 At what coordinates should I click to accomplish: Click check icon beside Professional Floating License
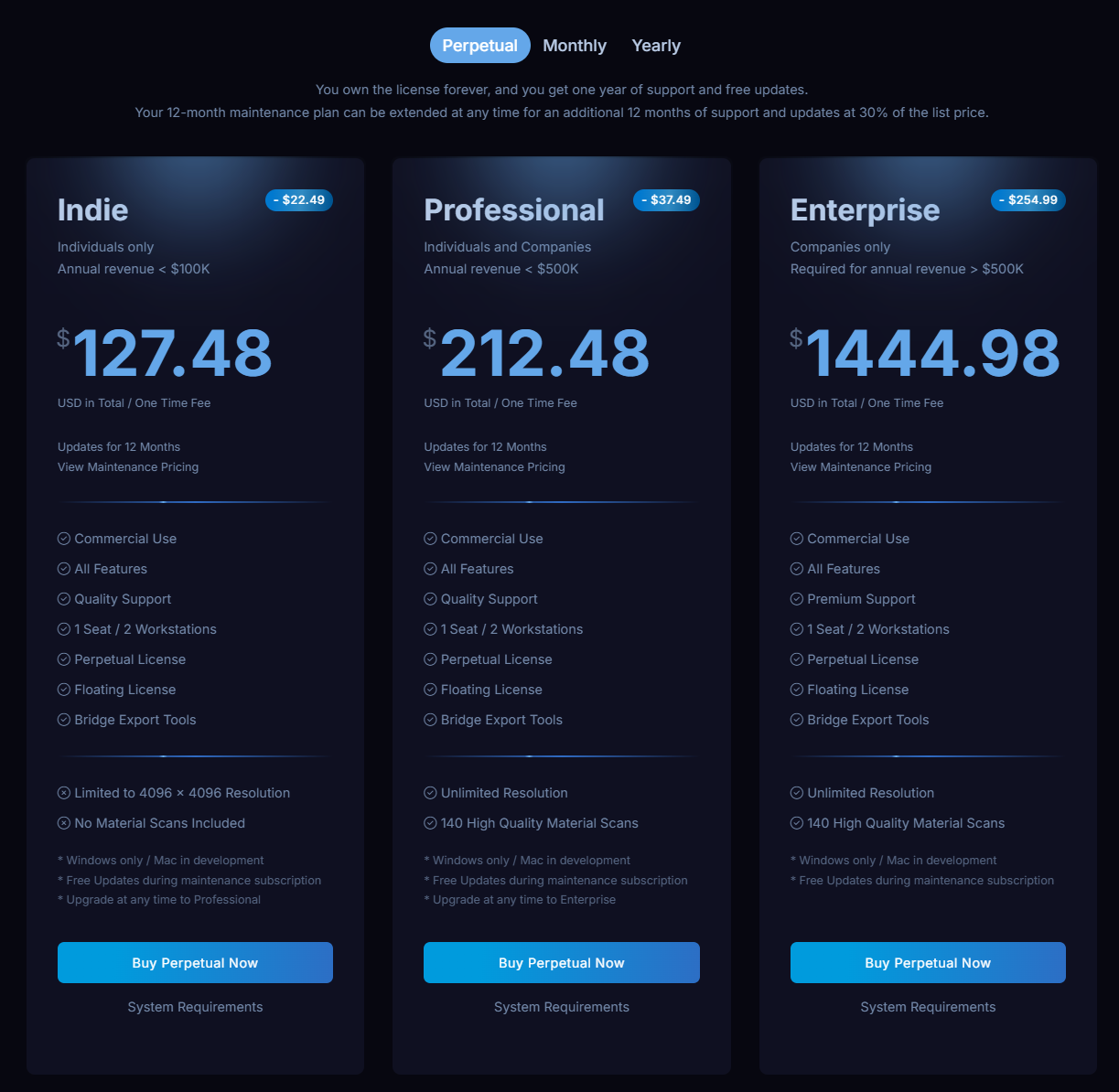coord(430,690)
